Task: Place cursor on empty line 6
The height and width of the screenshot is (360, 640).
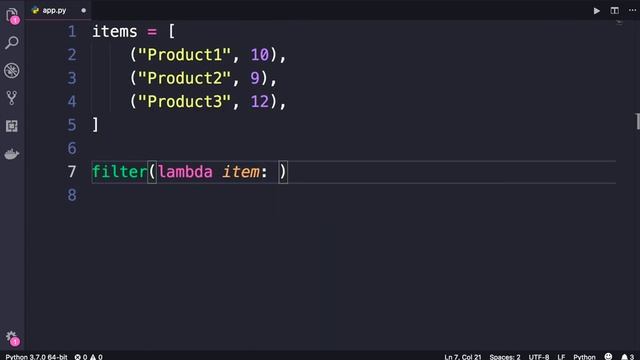Action: pyautogui.click(x=353, y=148)
